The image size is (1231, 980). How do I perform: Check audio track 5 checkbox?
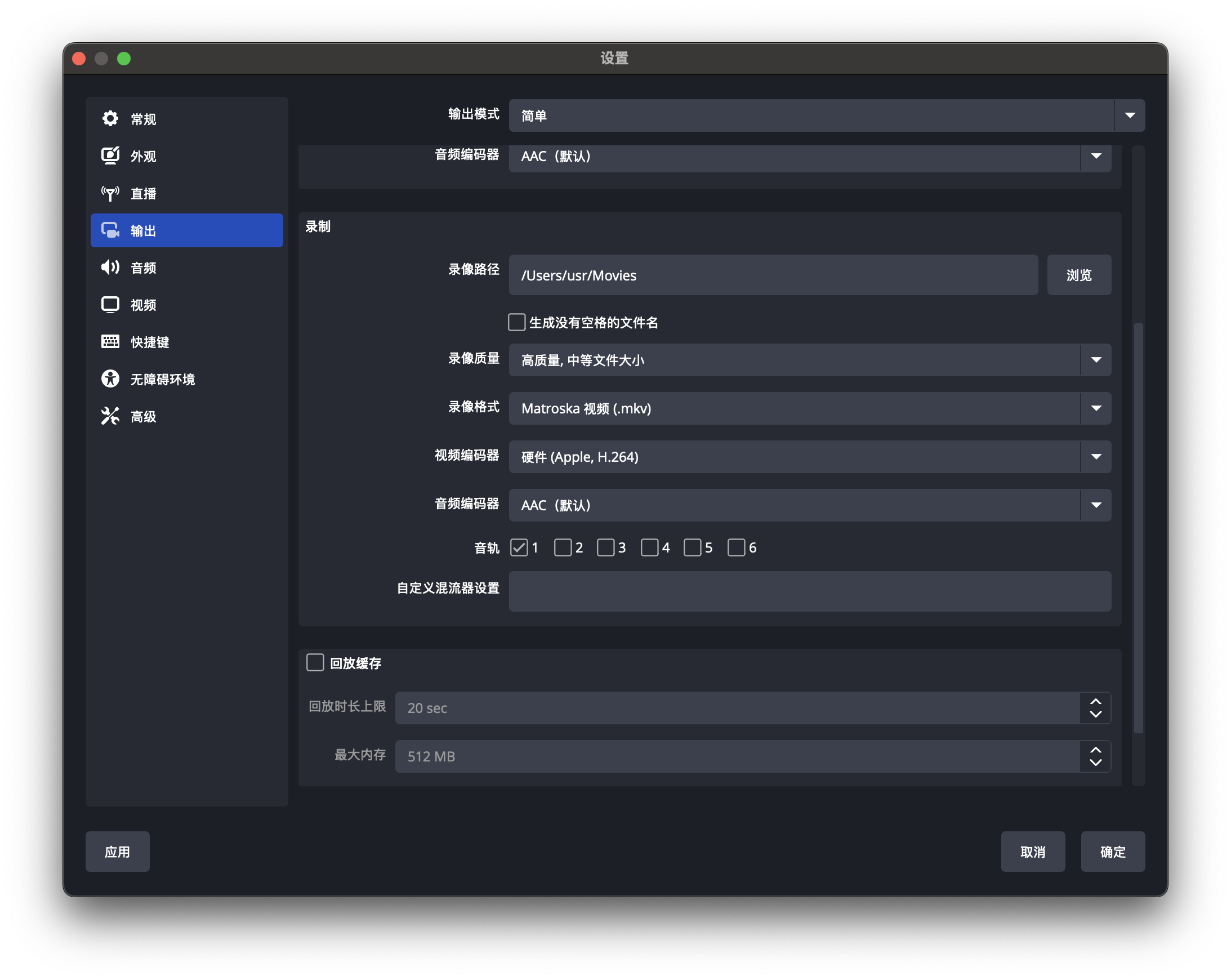693,547
